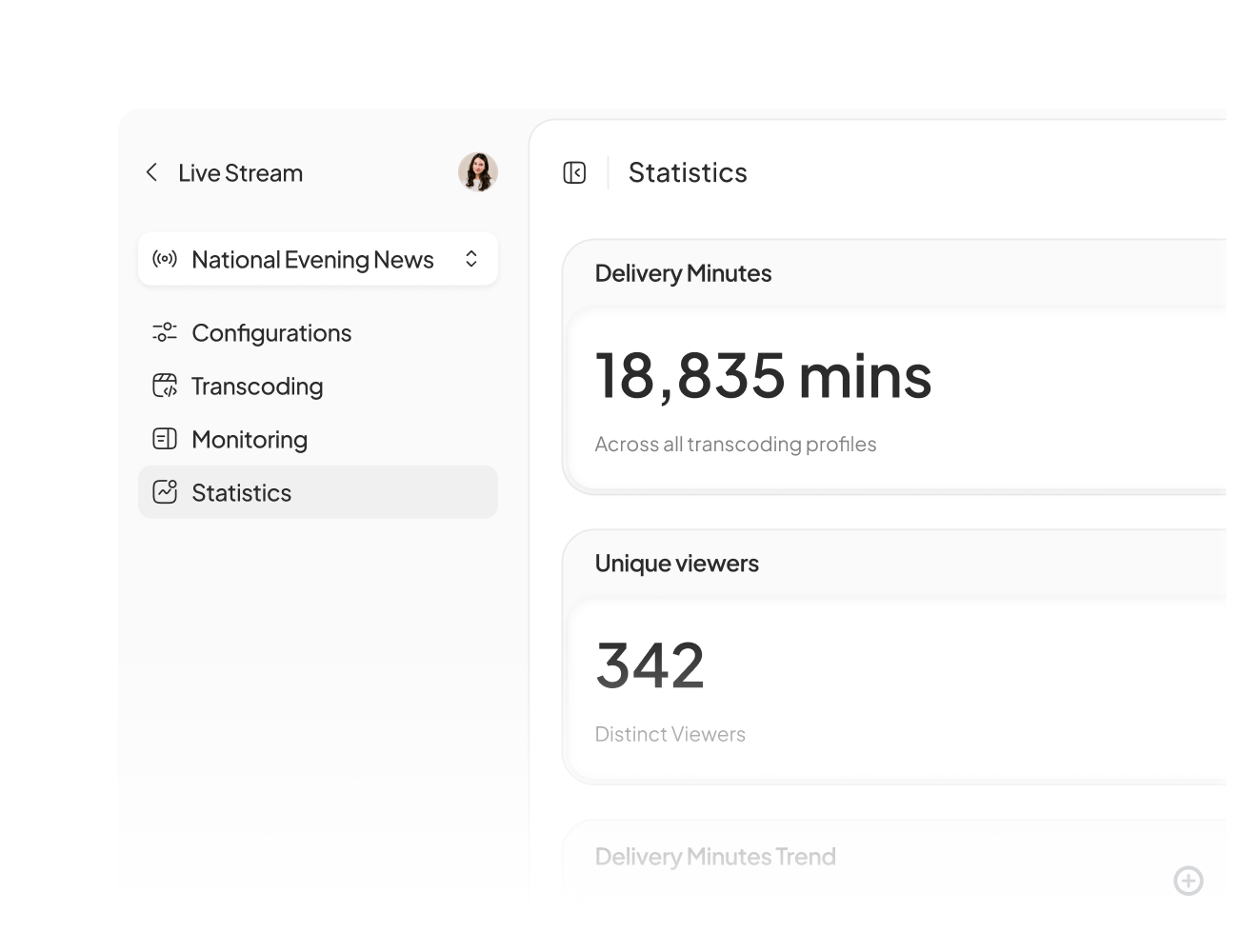The width and height of the screenshot is (1260, 952).
Task: Open the Monitoring page
Action: pyautogui.click(x=318, y=439)
